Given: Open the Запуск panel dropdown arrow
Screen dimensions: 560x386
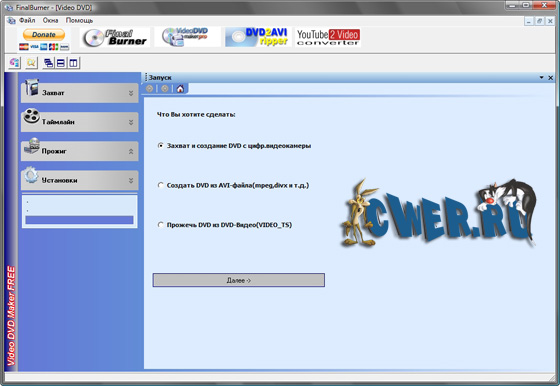Looking at the screenshot, I should click(x=541, y=77).
